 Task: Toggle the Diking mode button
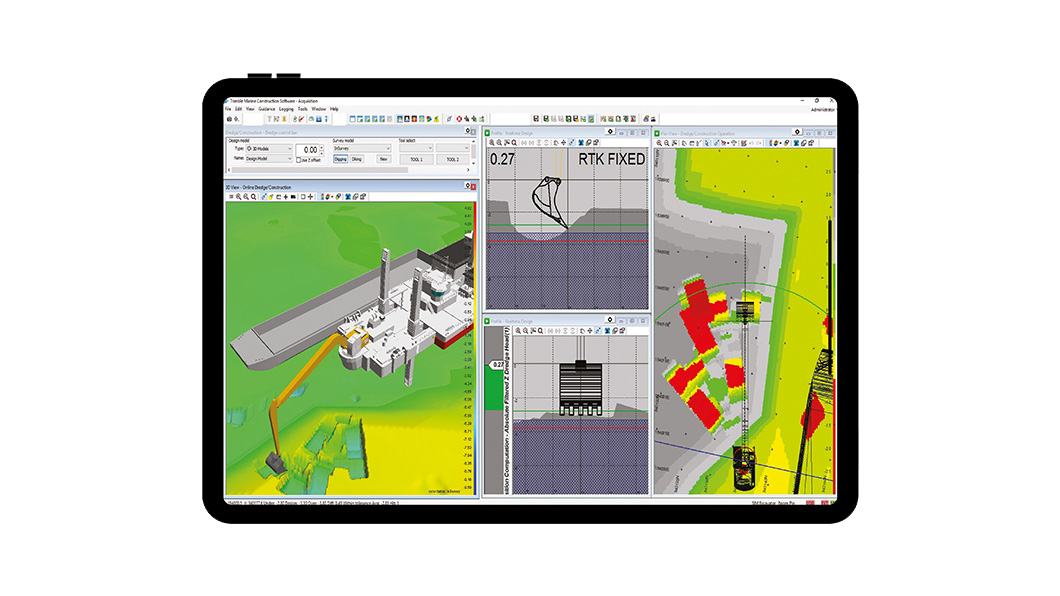coord(358,159)
